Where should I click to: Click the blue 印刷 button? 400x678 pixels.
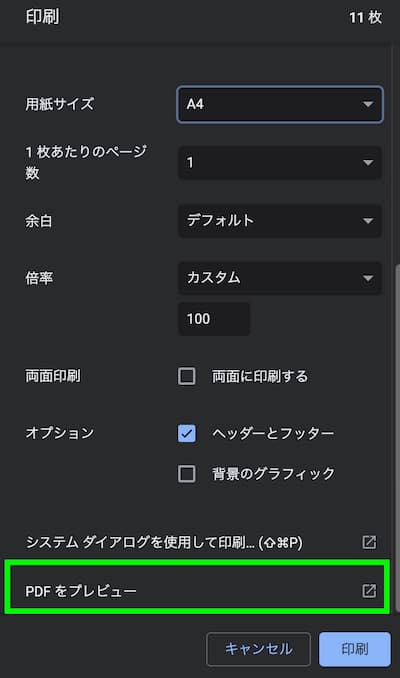pyautogui.click(x=355, y=649)
